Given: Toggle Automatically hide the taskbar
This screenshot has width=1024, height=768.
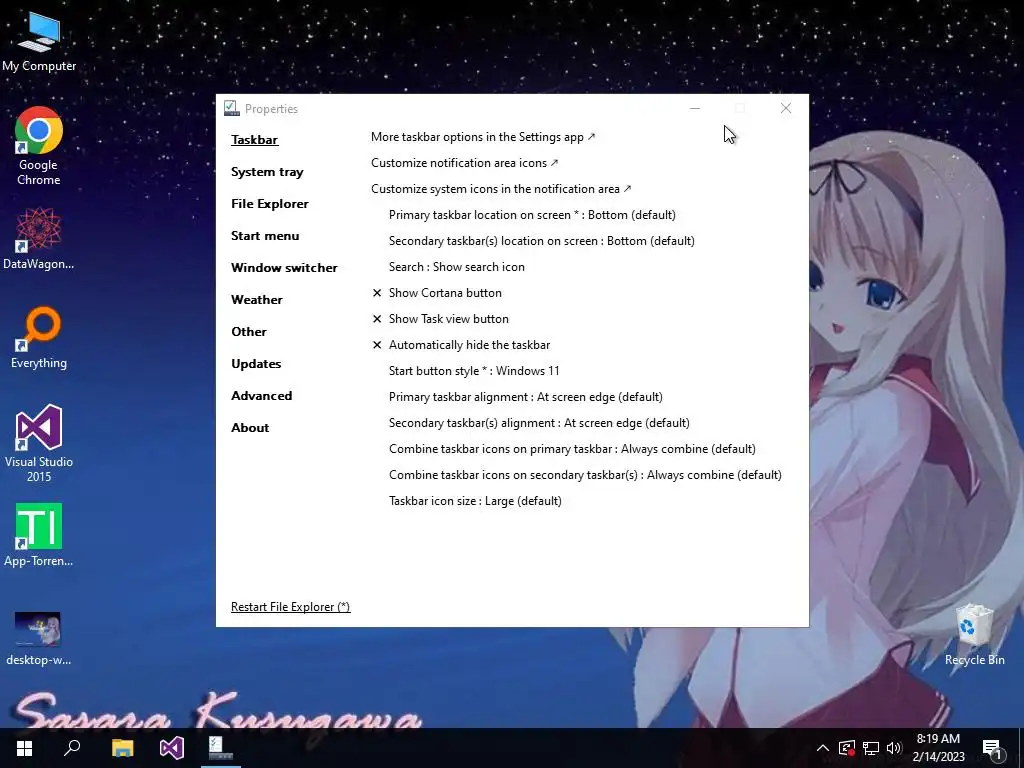Looking at the screenshot, I should 461,345.
